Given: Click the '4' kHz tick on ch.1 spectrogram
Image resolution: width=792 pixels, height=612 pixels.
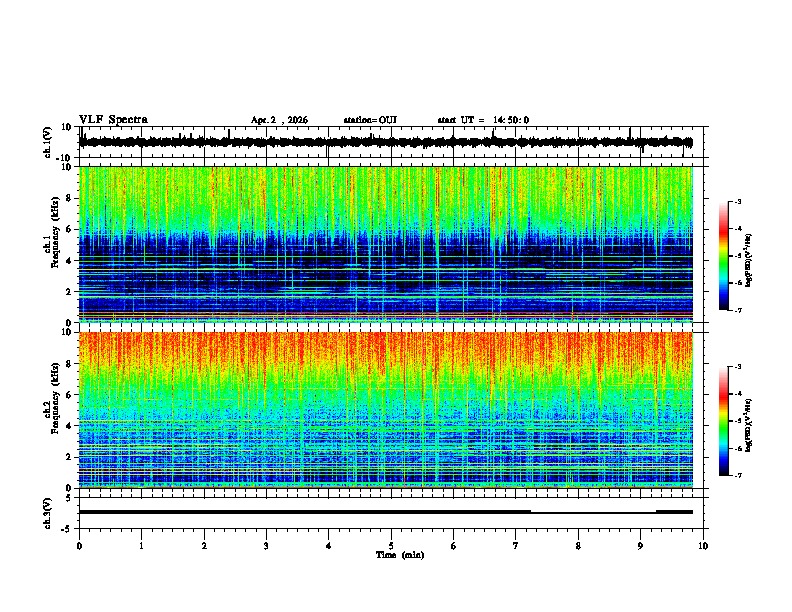Looking at the screenshot, I should pyautogui.click(x=69, y=261).
